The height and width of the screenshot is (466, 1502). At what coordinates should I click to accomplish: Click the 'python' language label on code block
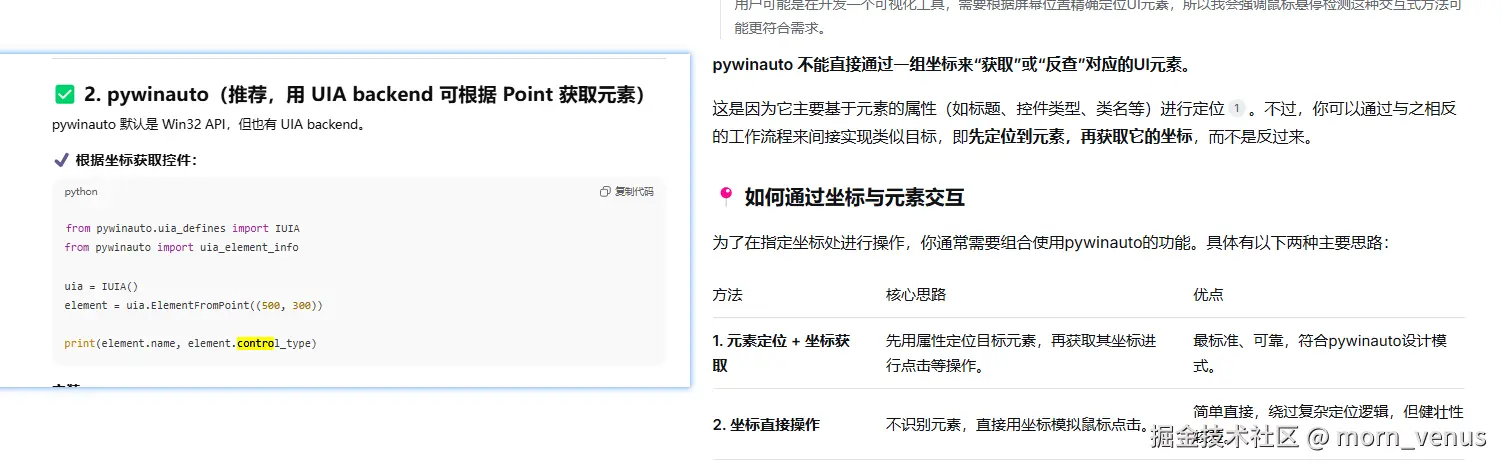[x=81, y=192]
